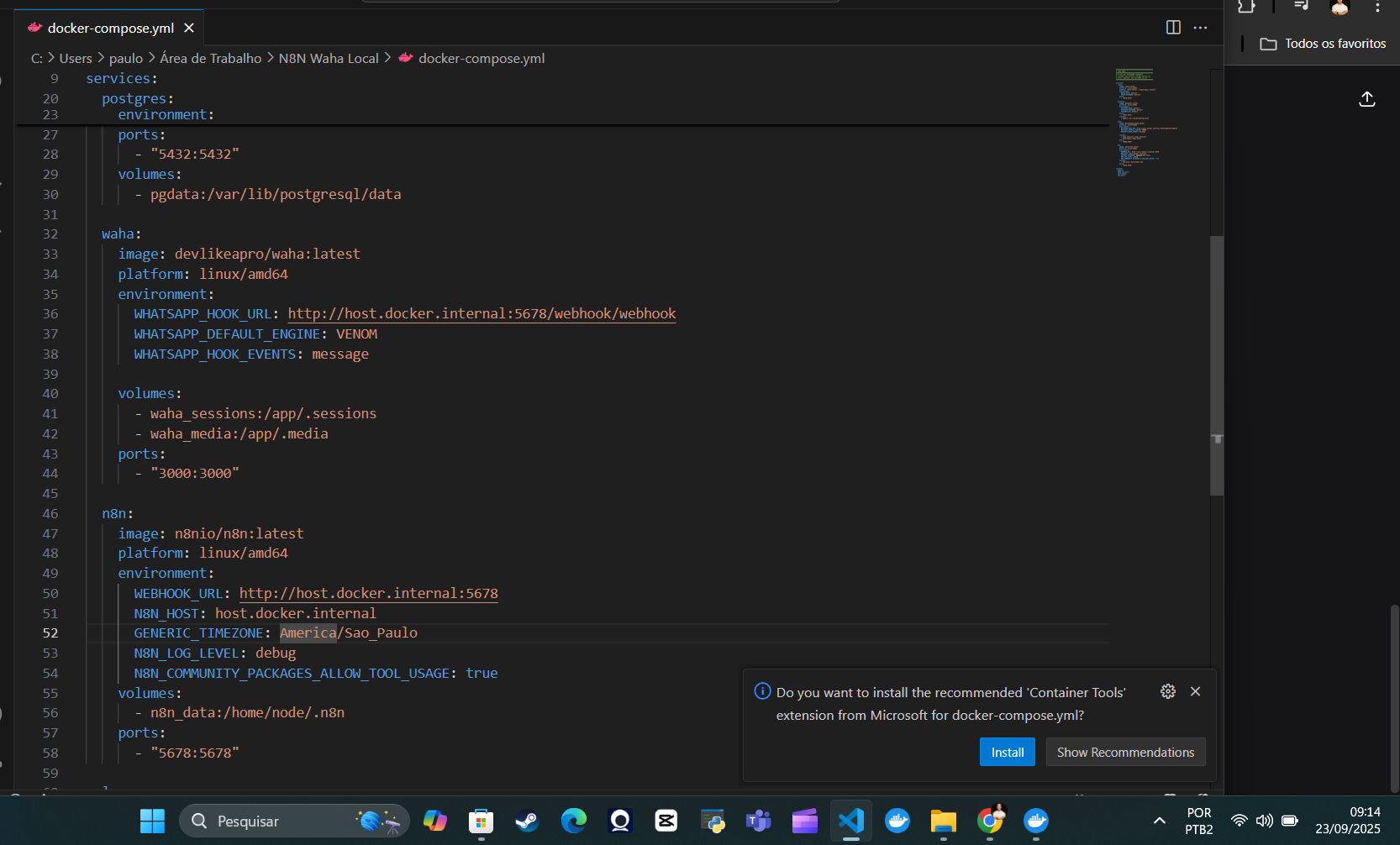Click Wi-Fi network tray icon
Image resolution: width=1400 pixels, height=845 pixels.
[1239, 821]
